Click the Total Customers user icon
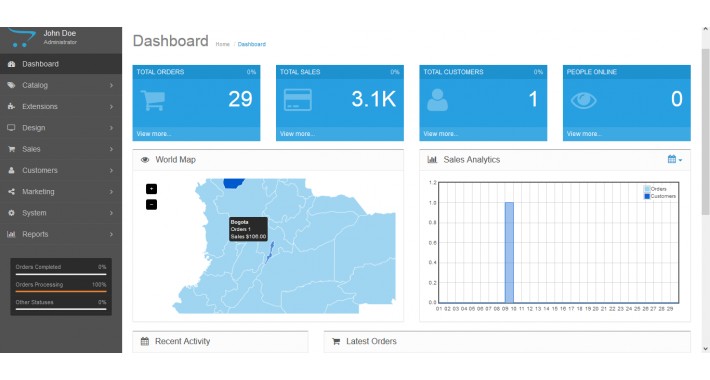Image resolution: width=710 pixels, height=380 pixels. point(437,100)
